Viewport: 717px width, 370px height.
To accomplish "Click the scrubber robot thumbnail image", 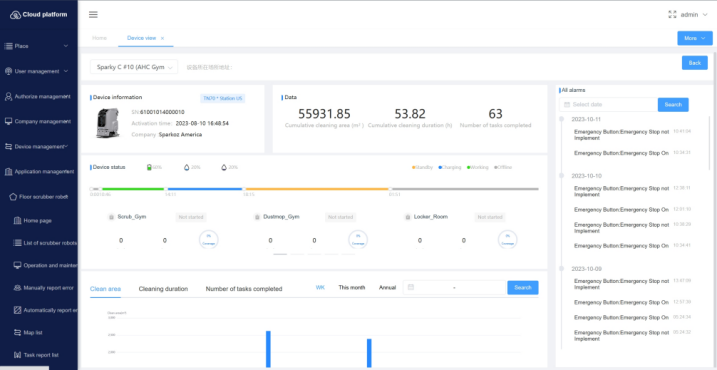I will point(108,123).
